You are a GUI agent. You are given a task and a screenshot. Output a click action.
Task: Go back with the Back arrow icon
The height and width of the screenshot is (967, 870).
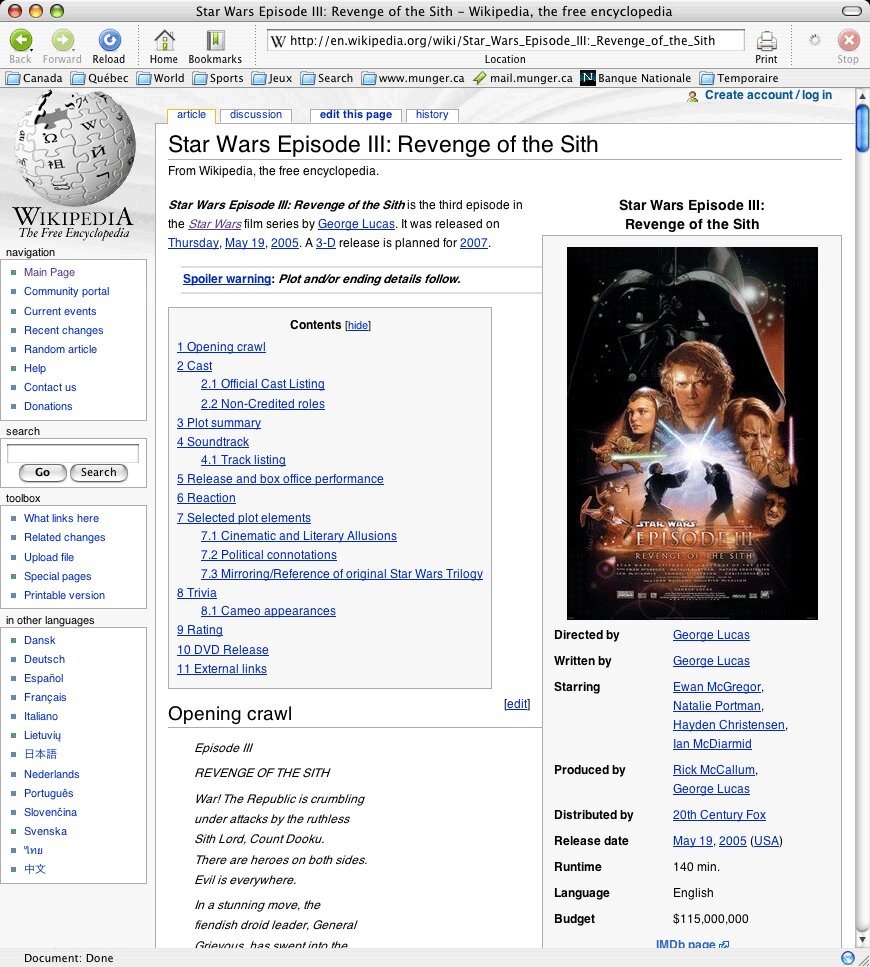(21, 41)
